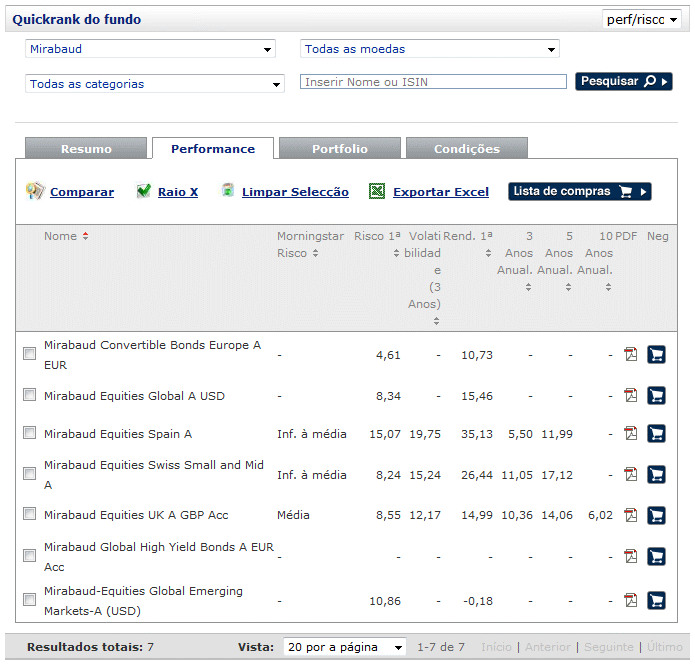
Task: Open the Todas as moedas dropdown
Action: (x=429, y=49)
